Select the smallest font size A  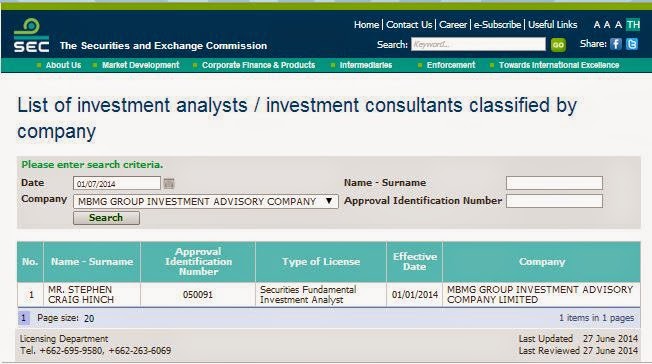[597, 25]
